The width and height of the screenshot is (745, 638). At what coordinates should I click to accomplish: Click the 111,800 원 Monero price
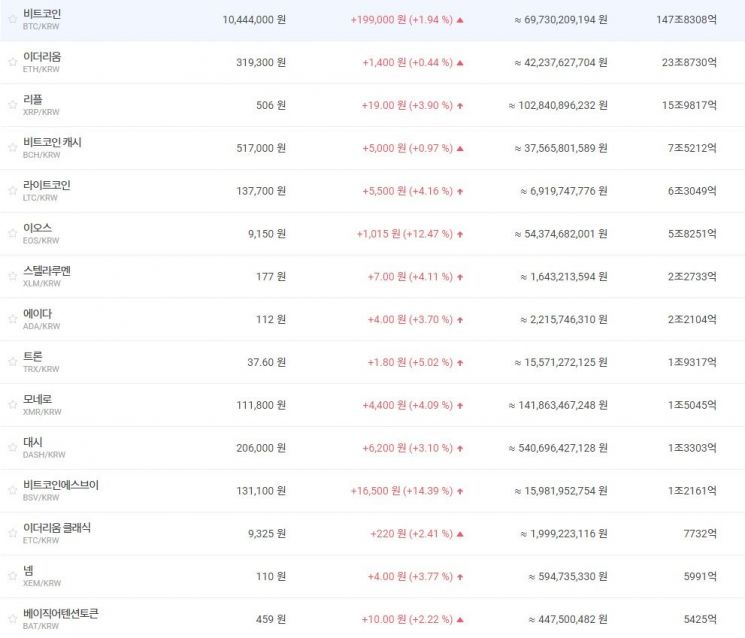[261, 405]
